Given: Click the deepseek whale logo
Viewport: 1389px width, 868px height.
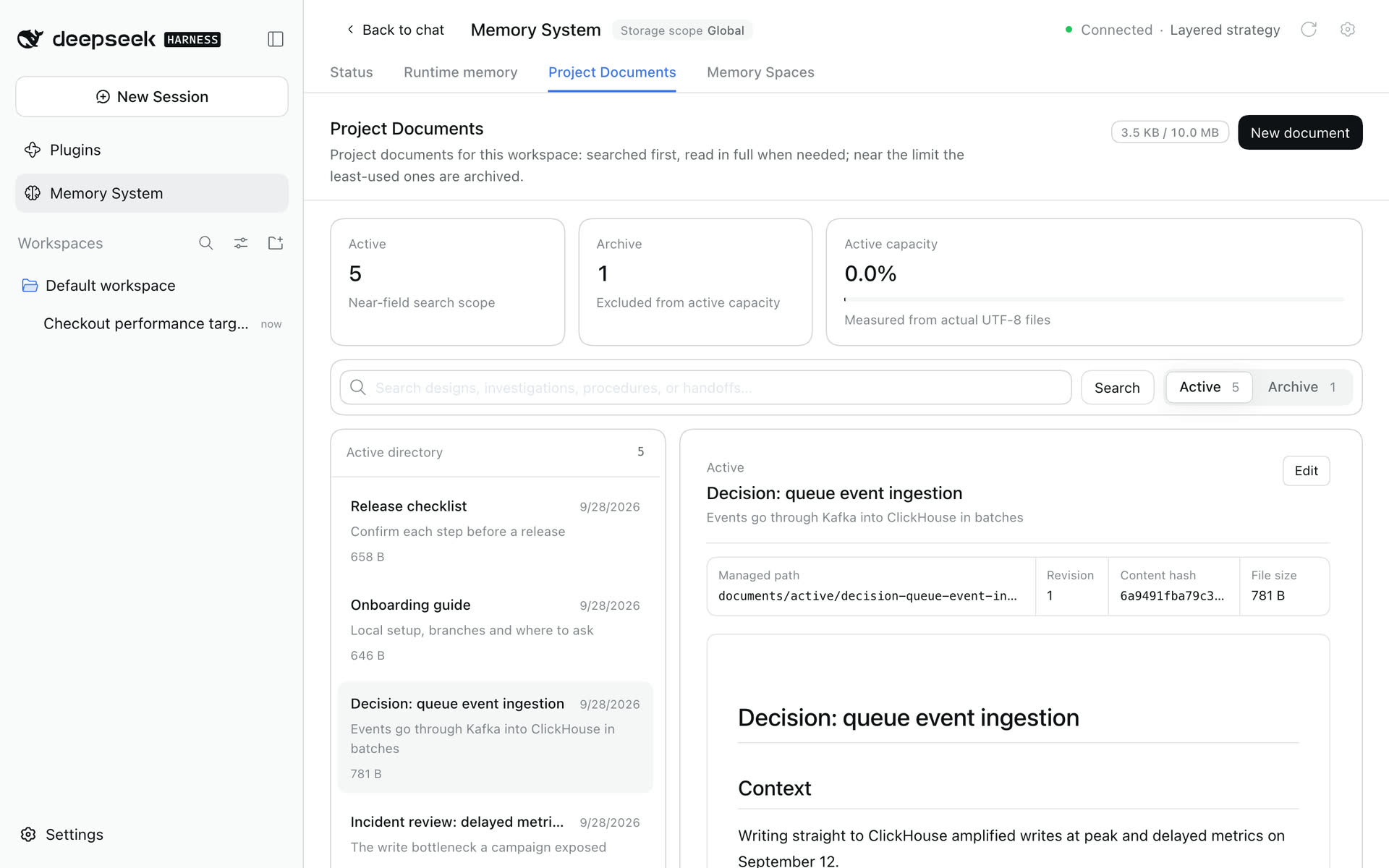Looking at the screenshot, I should click(x=30, y=39).
